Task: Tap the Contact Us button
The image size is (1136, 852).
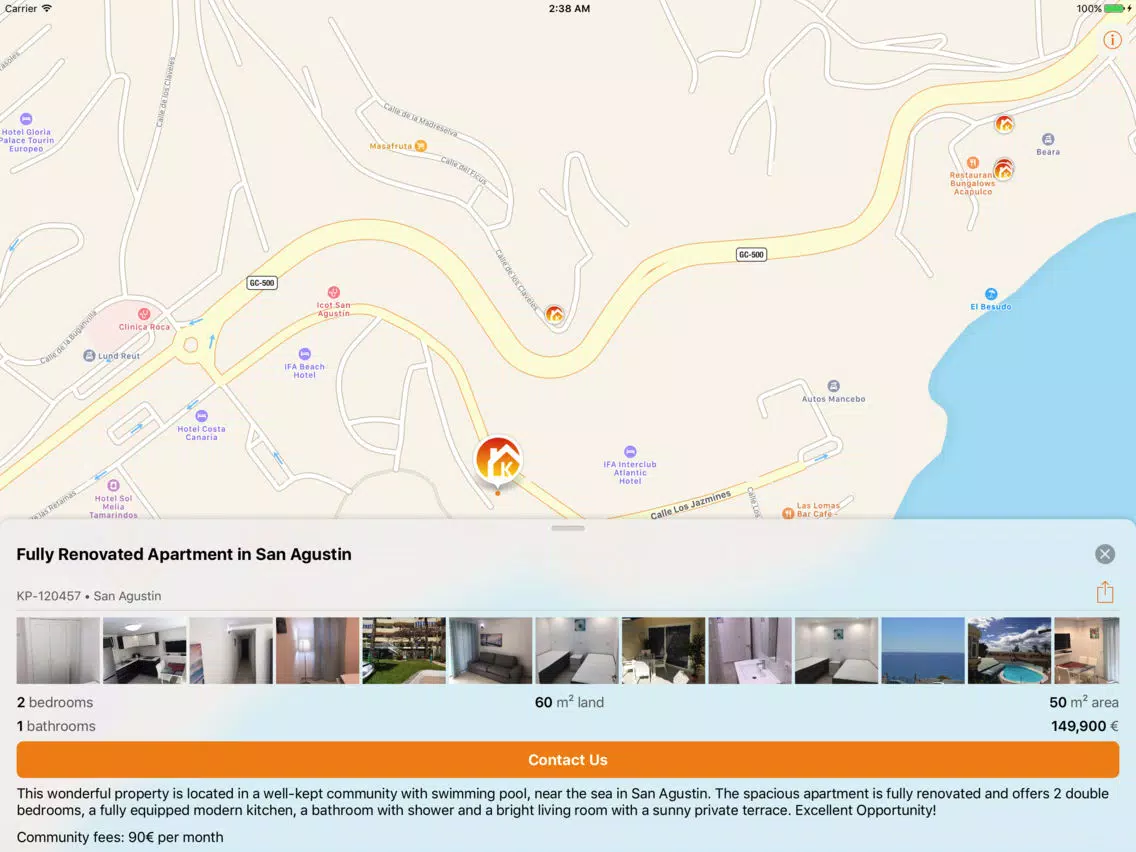Action: [568, 760]
